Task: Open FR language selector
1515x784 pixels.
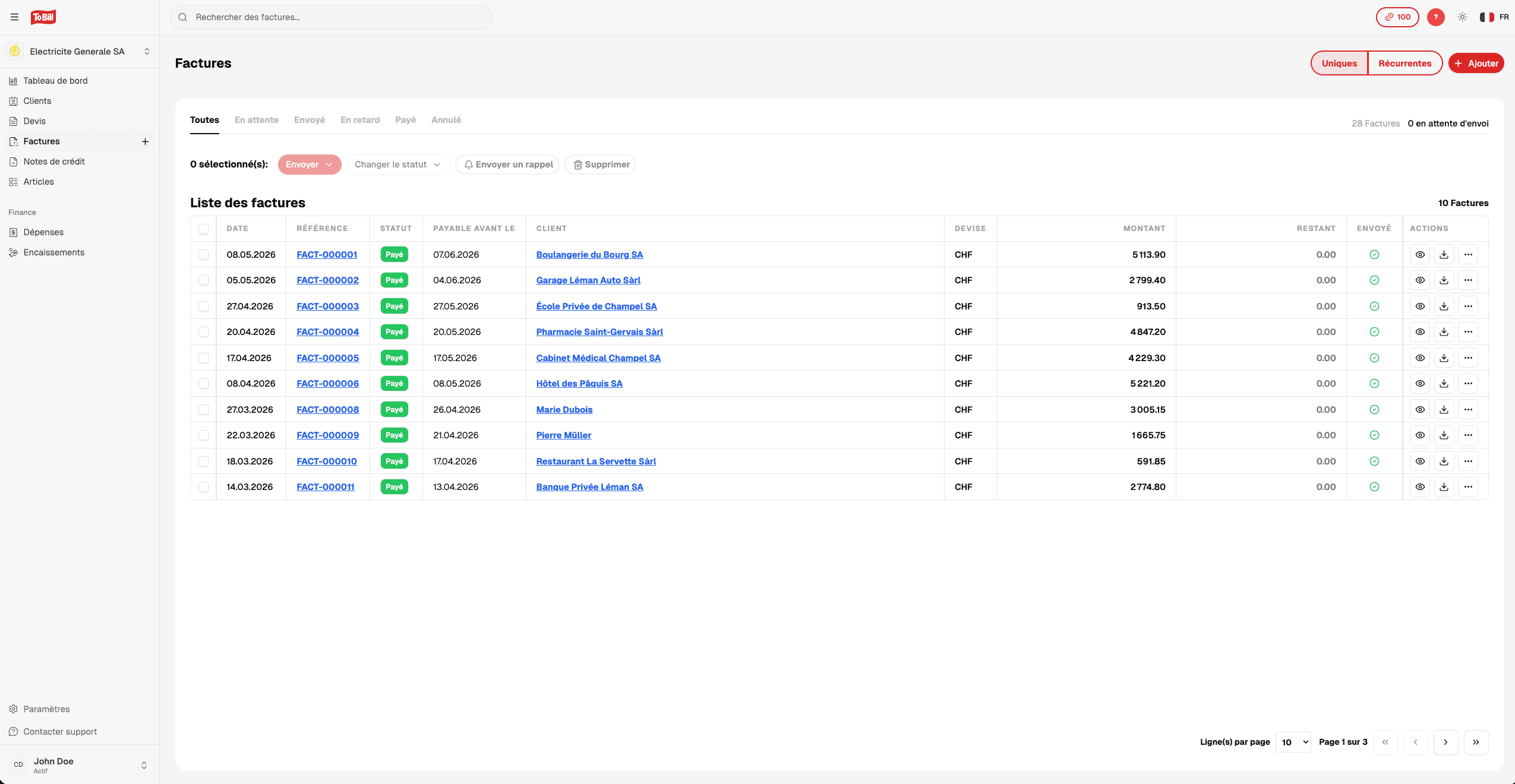Action: click(x=1494, y=17)
